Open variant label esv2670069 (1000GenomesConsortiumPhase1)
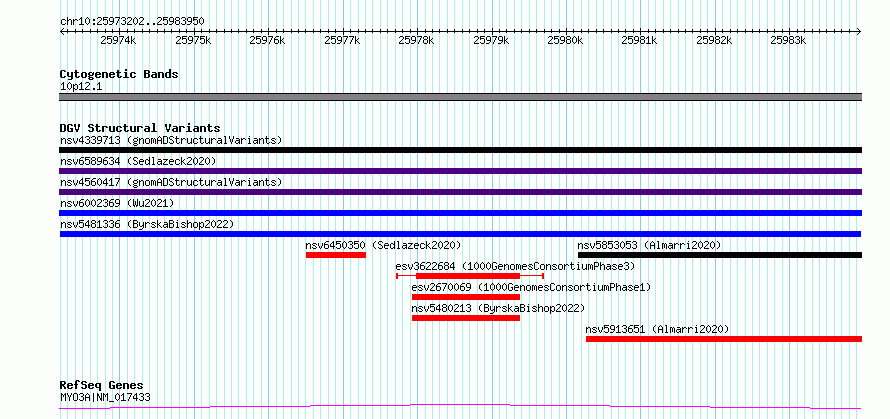 pos(531,287)
